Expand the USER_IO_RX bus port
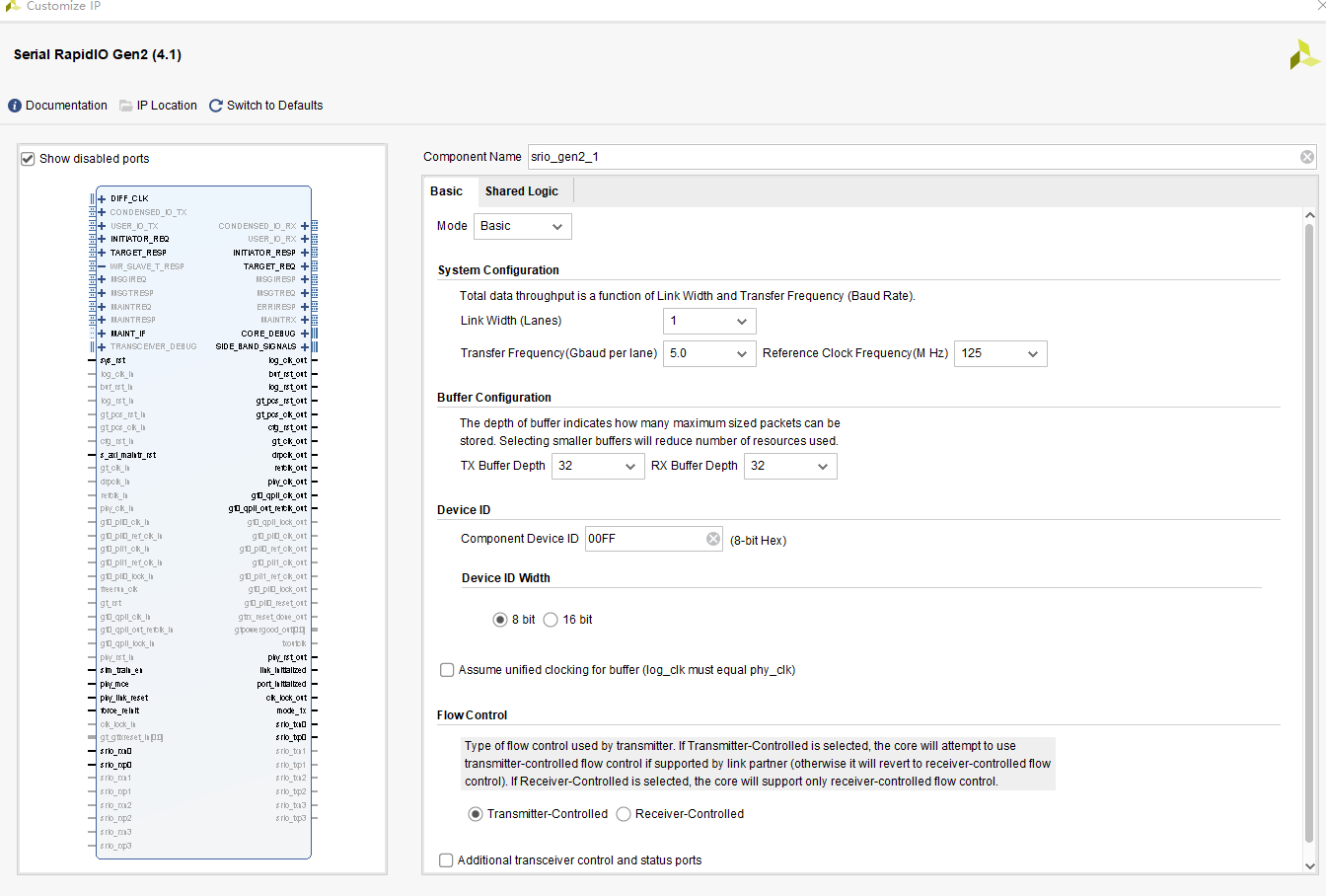1326x896 pixels. 305,239
